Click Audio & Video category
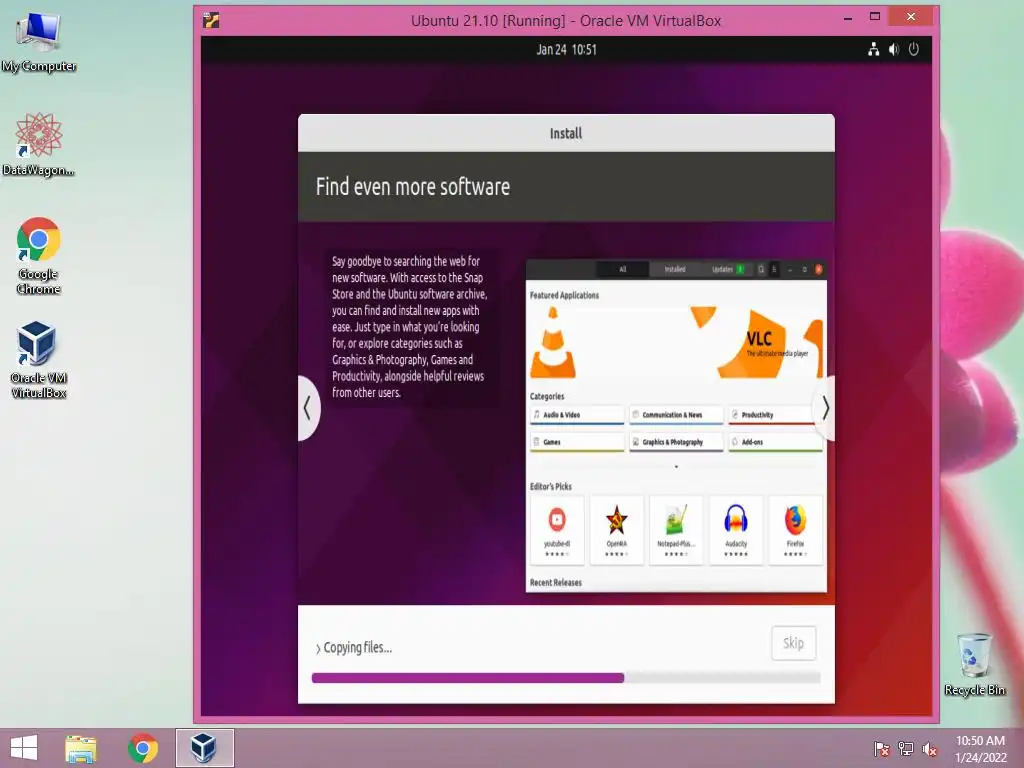 point(577,415)
